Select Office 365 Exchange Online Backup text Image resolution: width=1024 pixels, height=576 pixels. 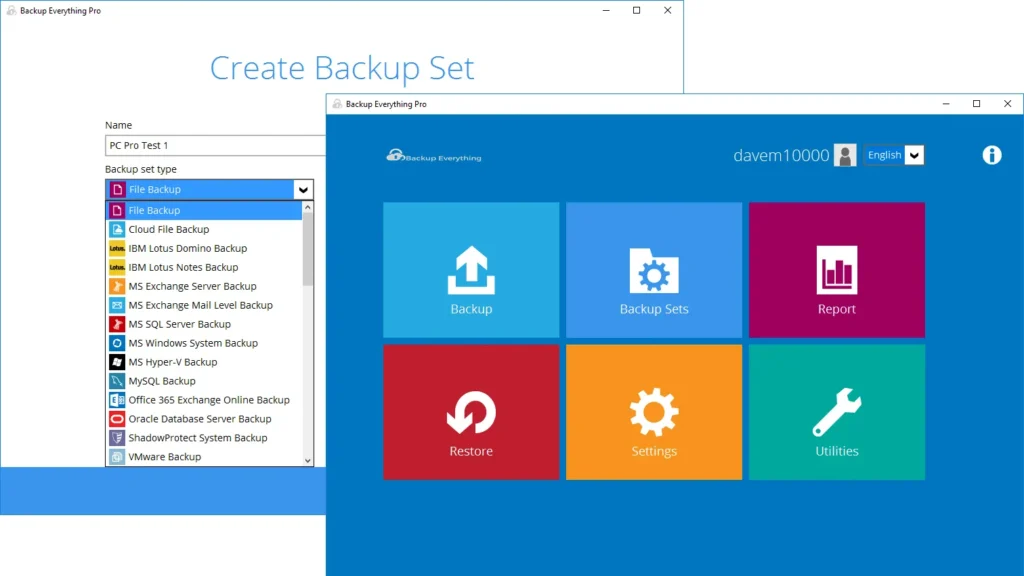click(209, 400)
